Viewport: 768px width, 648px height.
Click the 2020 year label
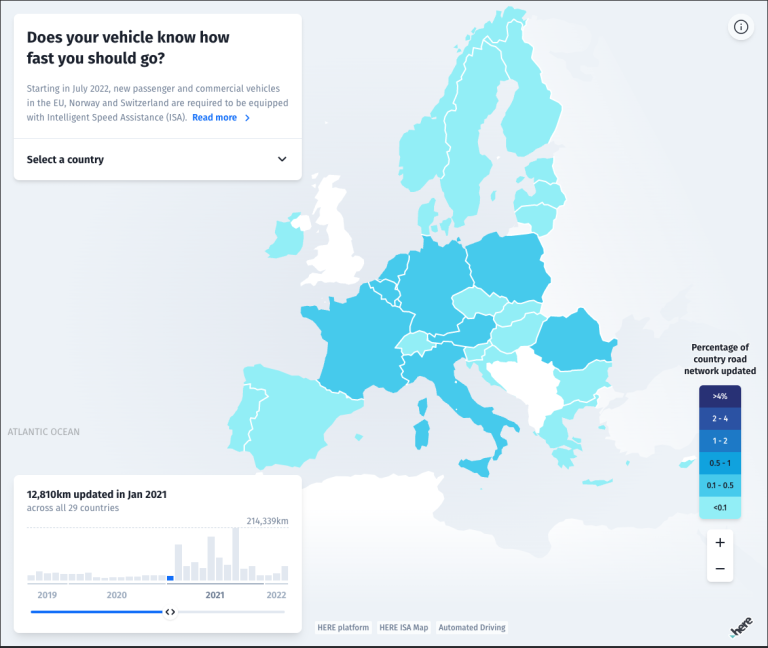tap(117, 595)
